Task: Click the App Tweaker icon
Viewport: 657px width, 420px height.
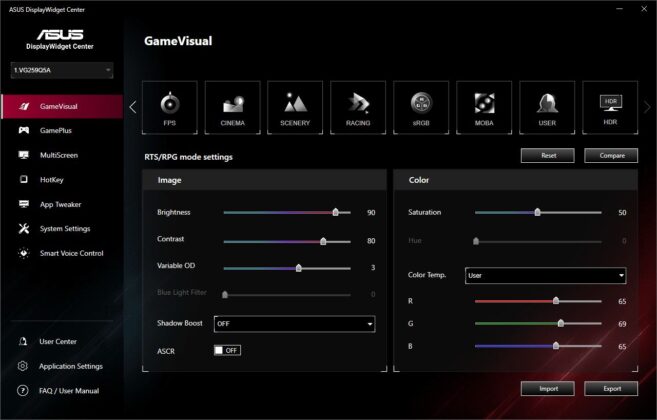Action: (24, 204)
